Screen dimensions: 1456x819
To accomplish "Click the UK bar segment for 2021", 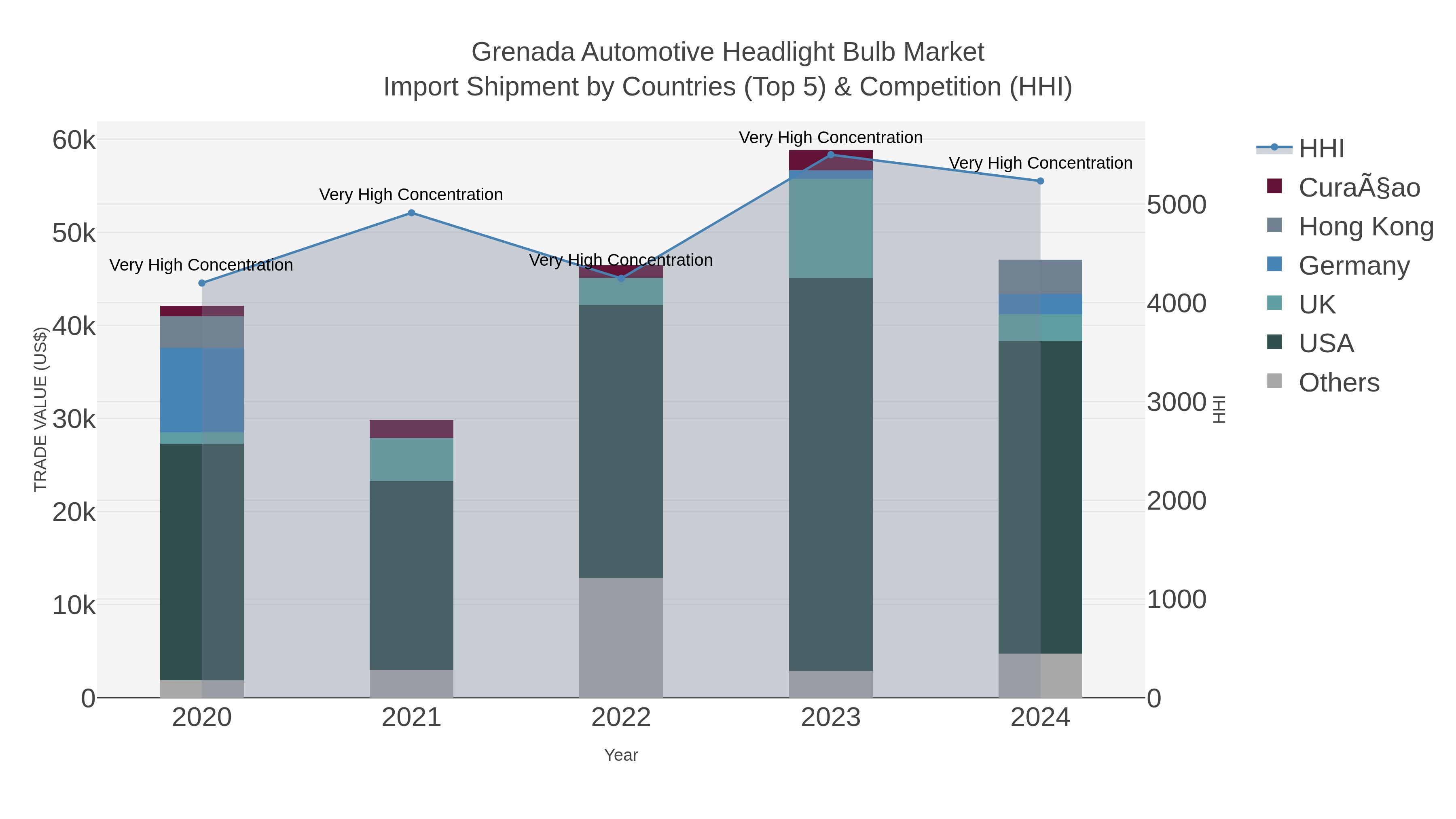I will (x=411, y=459).
